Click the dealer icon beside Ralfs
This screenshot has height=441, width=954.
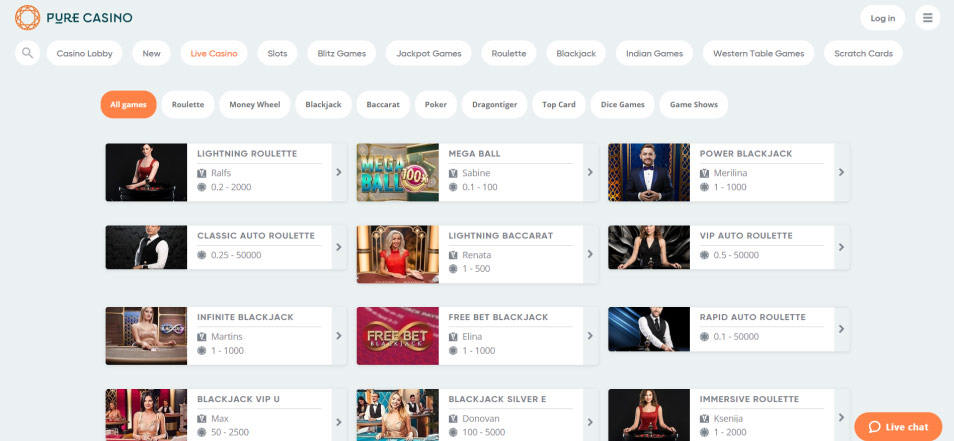(x=202, y=173)
